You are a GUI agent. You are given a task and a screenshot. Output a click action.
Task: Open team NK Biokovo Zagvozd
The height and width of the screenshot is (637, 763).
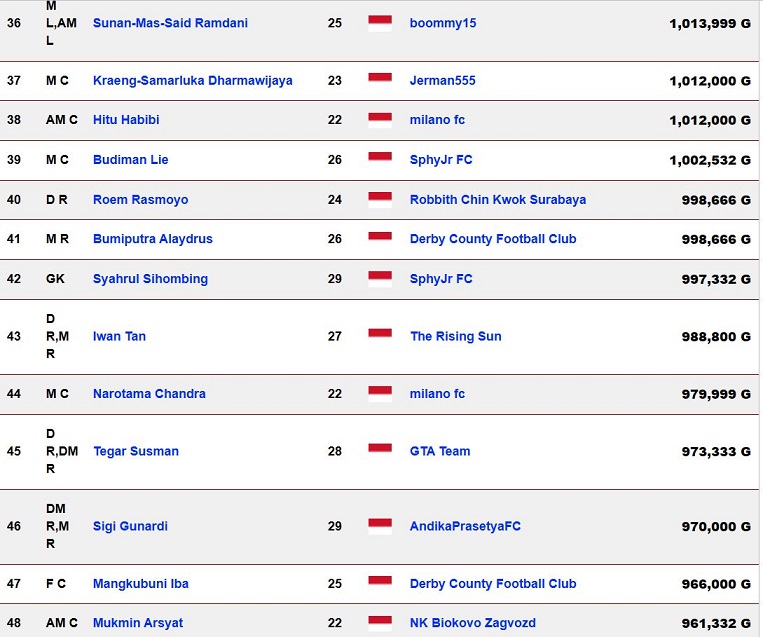tap(472, 623)
